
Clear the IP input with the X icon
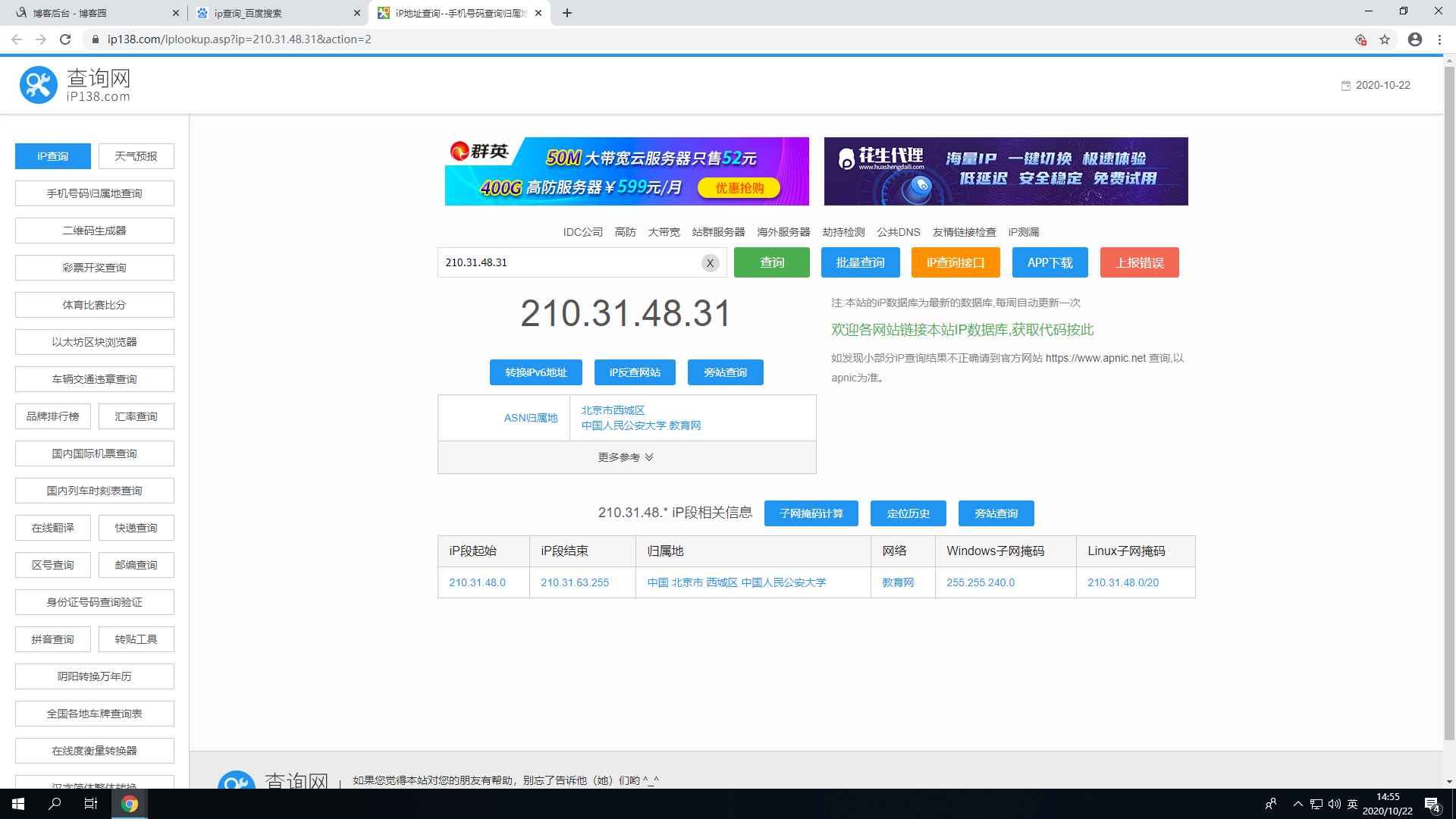tap(710, 263)
